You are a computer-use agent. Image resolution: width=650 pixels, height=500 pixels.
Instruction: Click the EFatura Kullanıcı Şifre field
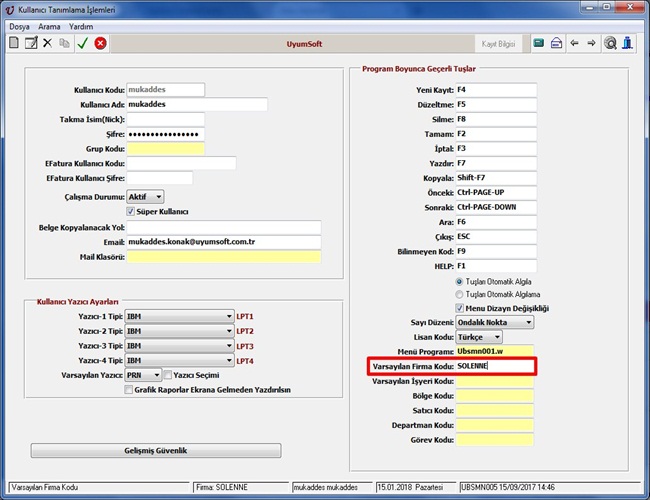(160, 178)
